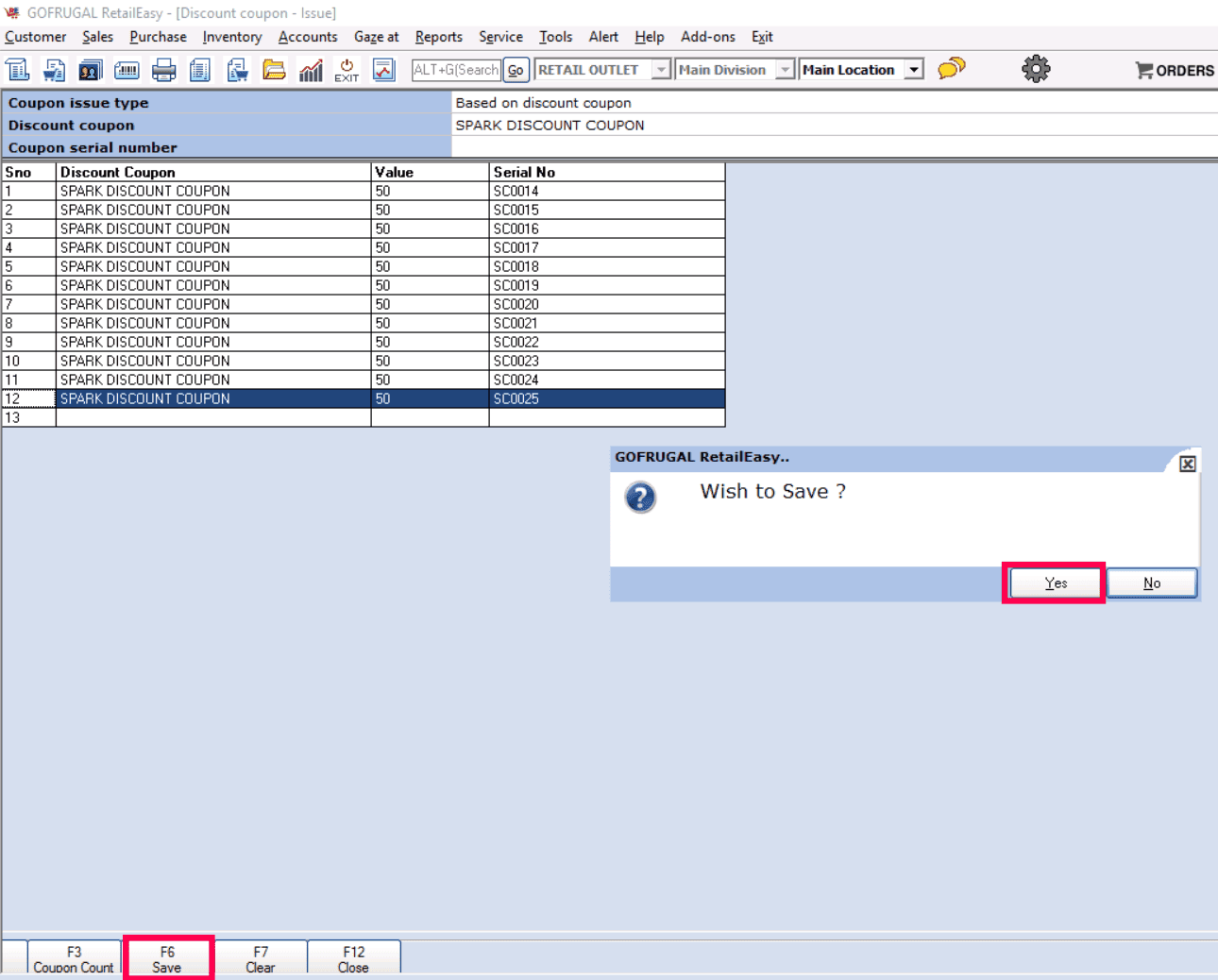Open the Reports menu
The image size is (1218, 980).
[439, 37]
